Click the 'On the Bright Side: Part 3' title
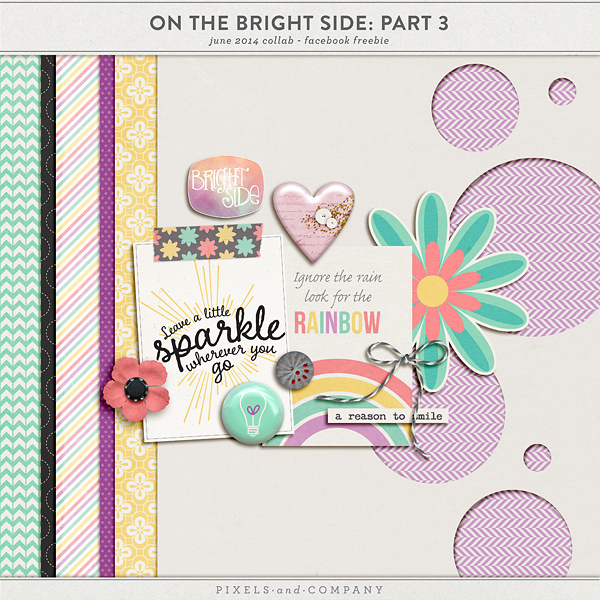The width and height of the screenshot is (600, 600). coord(299,22)
